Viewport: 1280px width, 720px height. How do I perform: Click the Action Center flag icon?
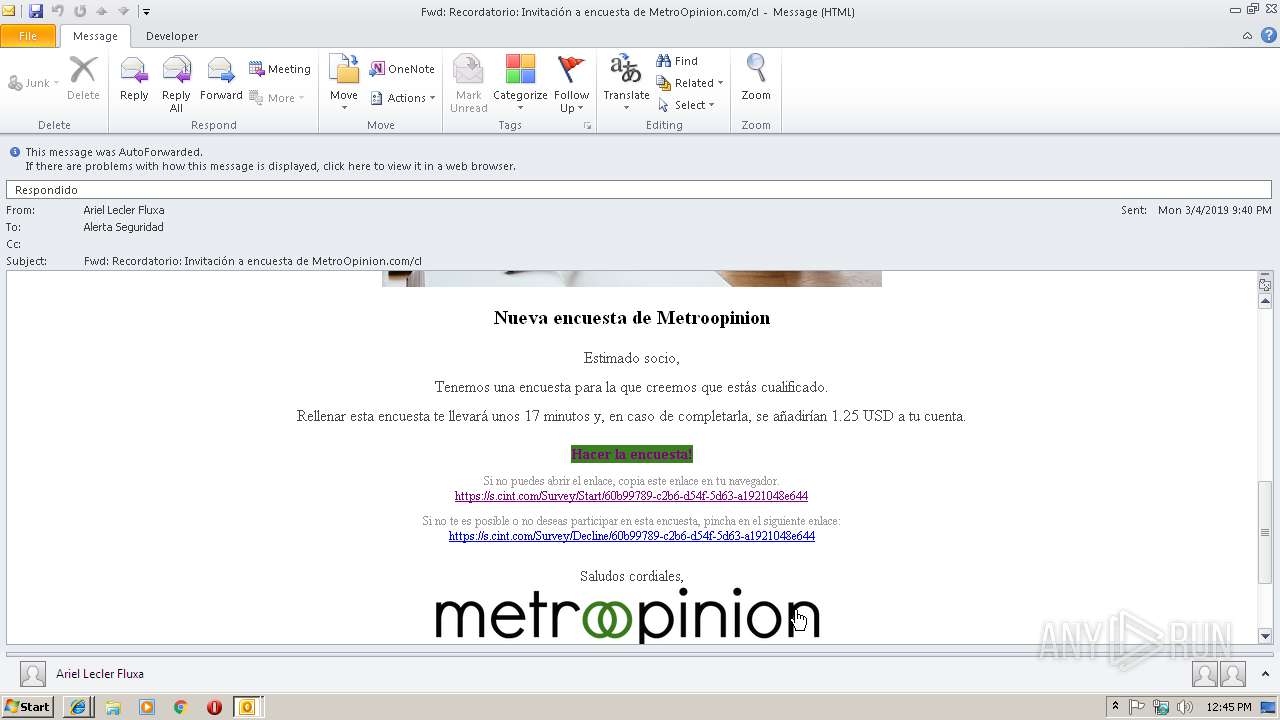click(1138, 707)
